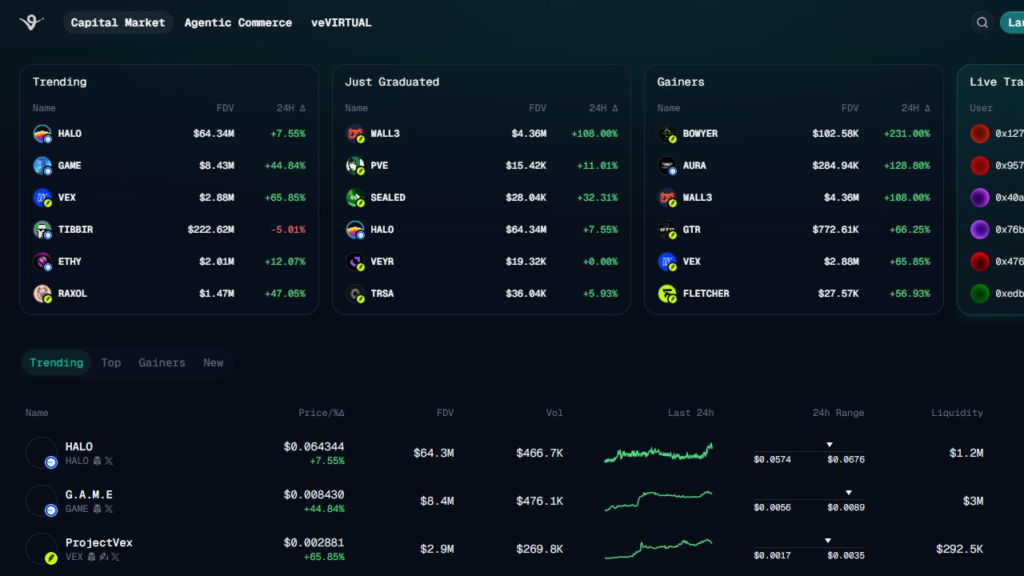The height and width of the screenshot is (576, 1024).
Task: Click the VEX token icon in Trending card
Action: (x=42, y=197)
